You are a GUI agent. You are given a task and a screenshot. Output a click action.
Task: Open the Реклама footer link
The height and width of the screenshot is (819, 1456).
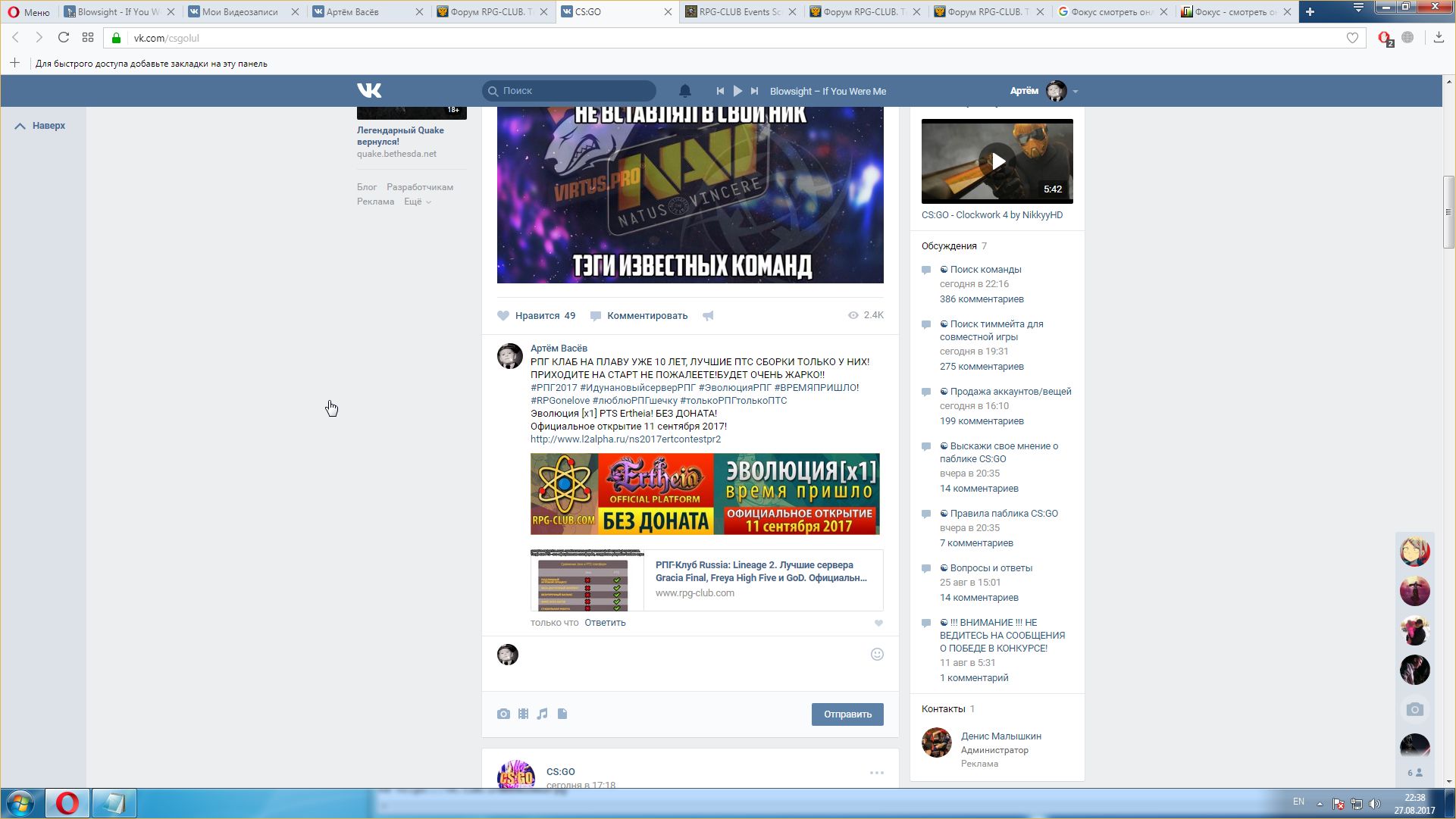375,202
